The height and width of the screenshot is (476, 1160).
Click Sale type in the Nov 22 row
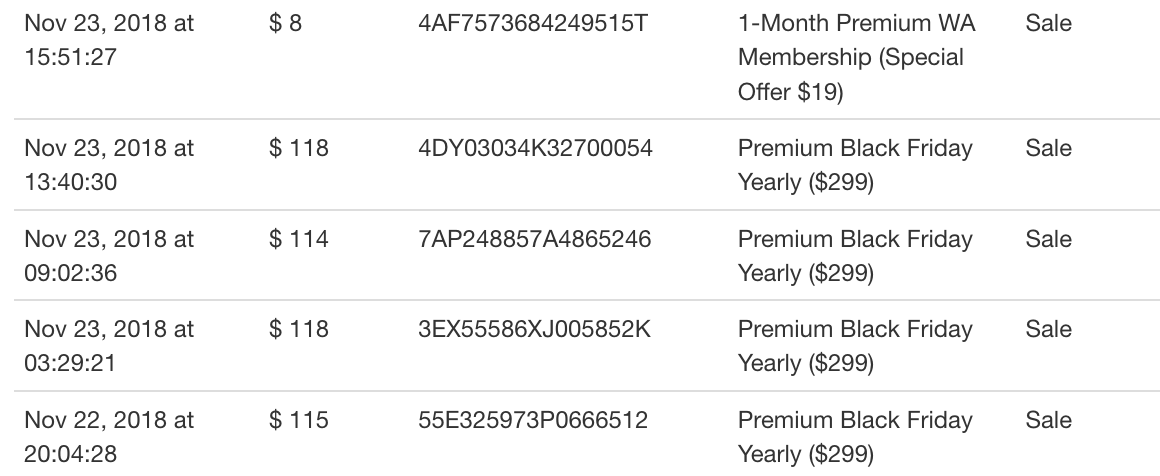tap(1048, 420)
